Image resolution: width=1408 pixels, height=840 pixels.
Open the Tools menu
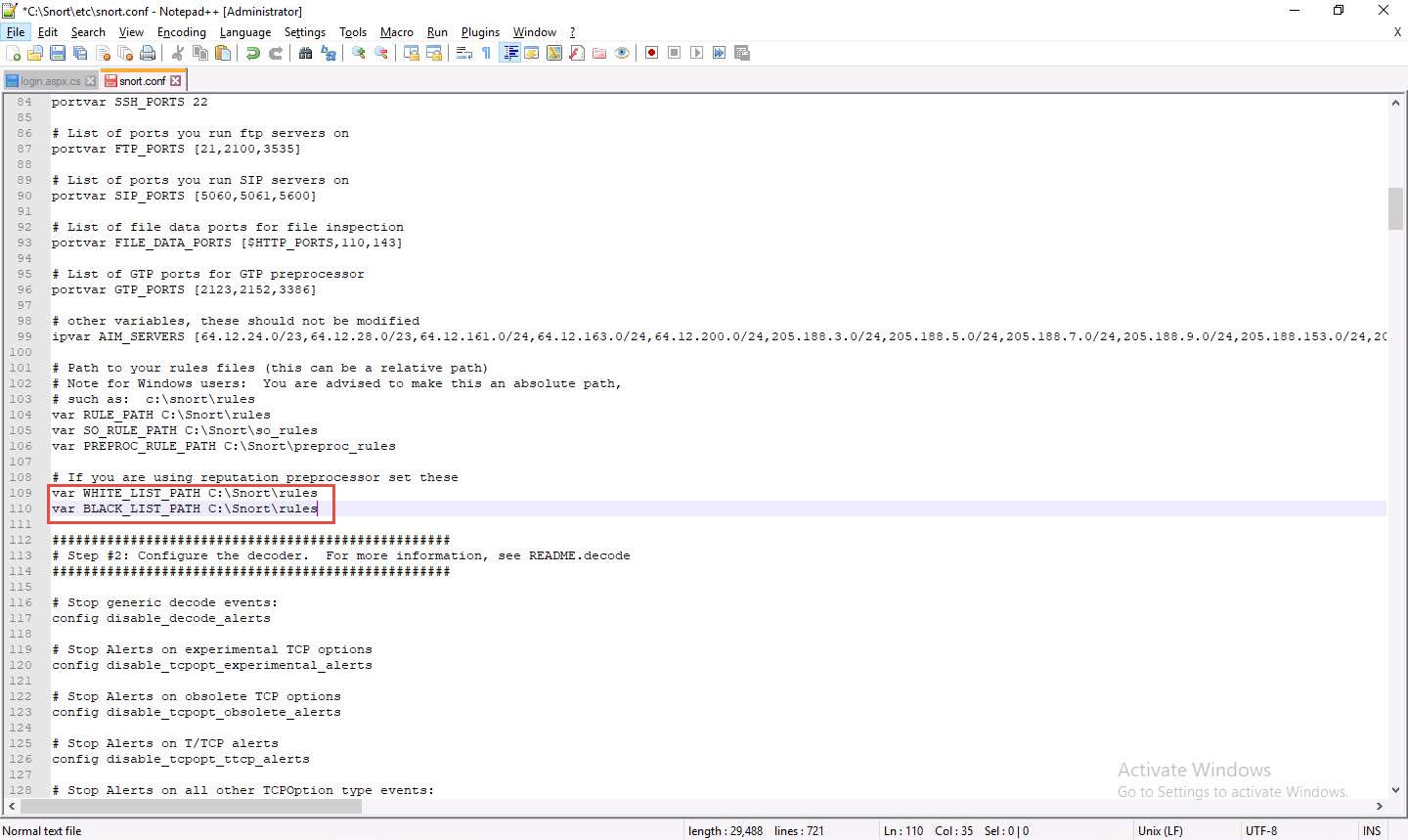(x=353, y=32)
